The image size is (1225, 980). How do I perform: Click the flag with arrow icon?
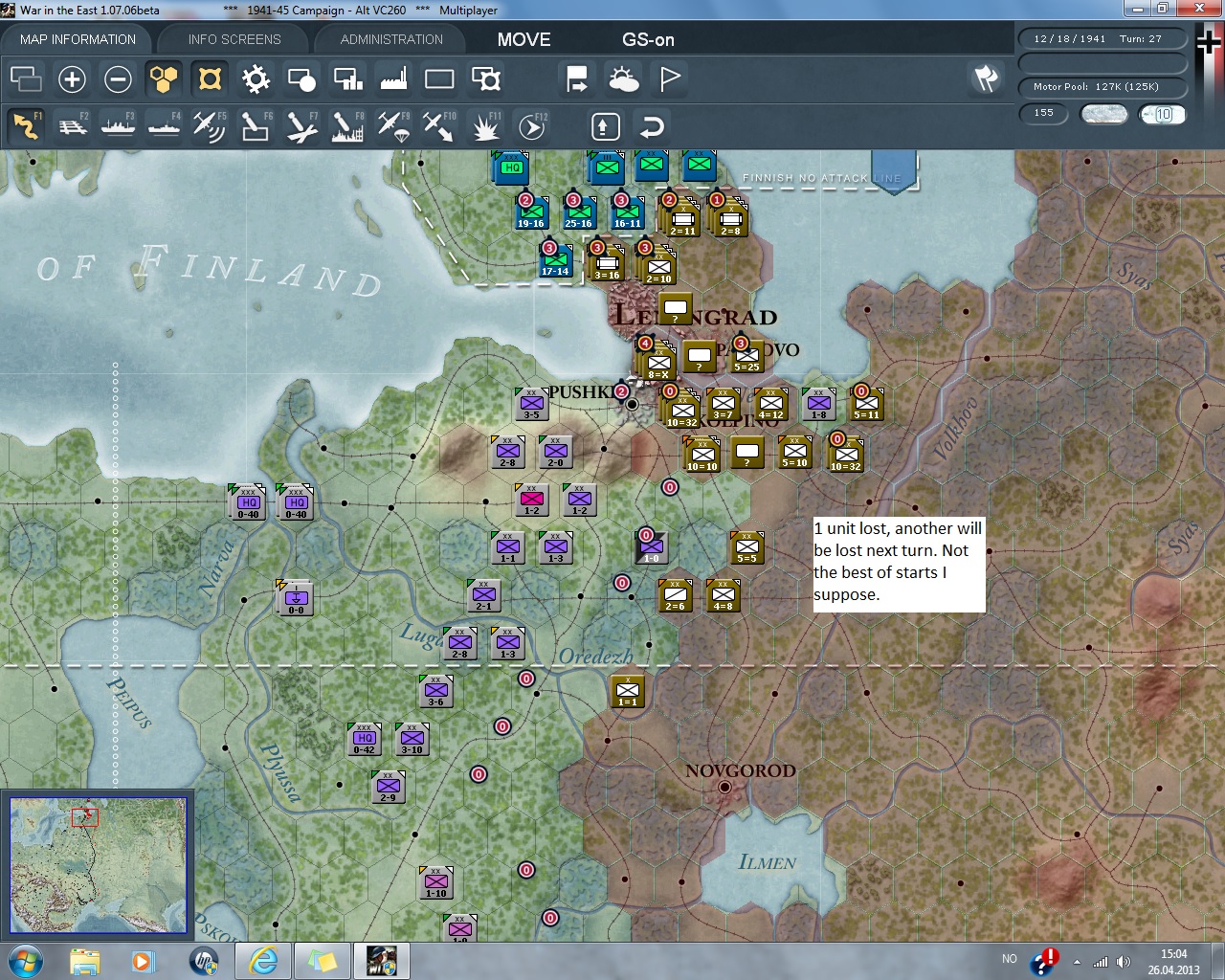point(577,78)
